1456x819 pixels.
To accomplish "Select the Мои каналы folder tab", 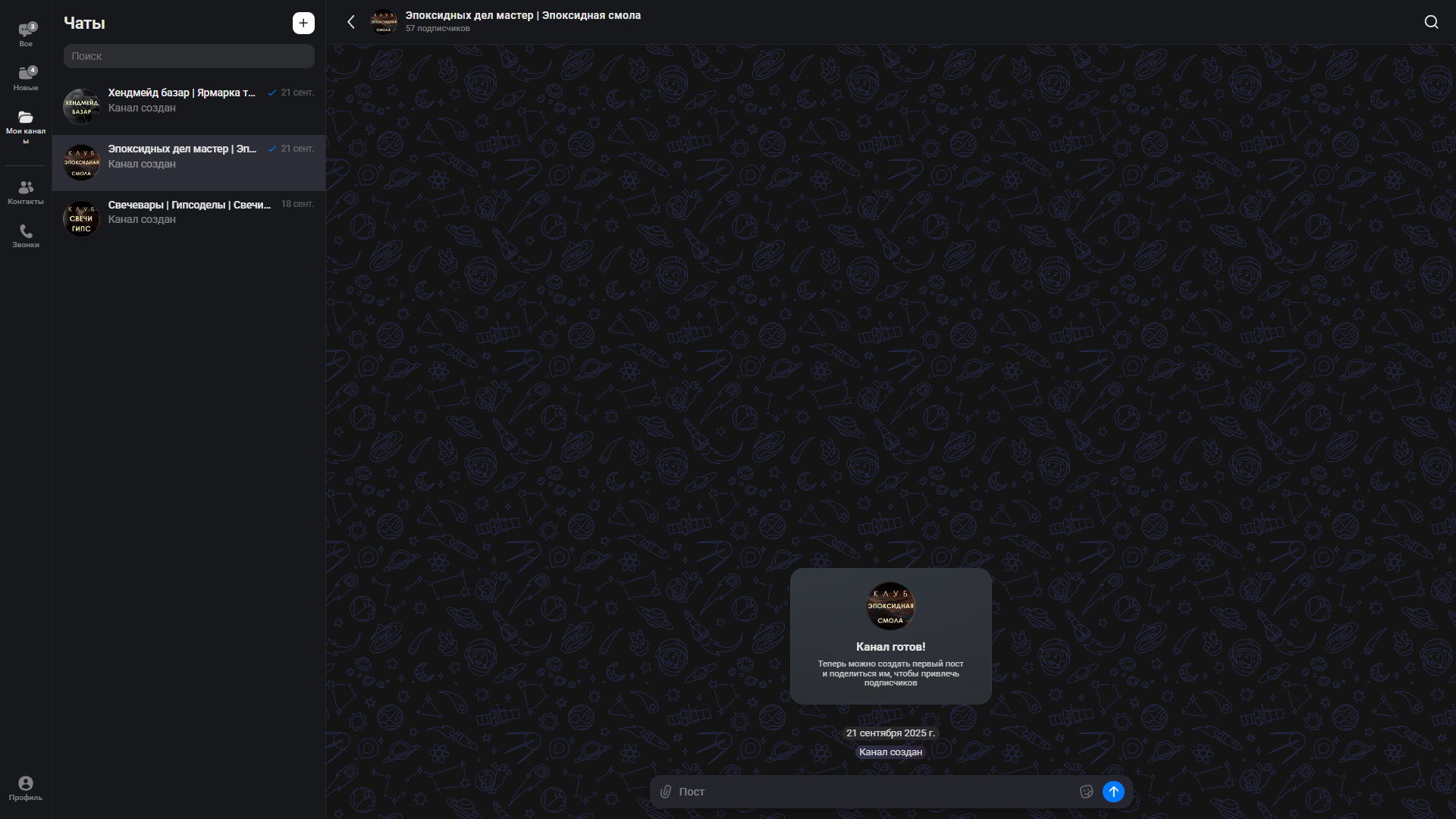I will (x=26, y=125).
